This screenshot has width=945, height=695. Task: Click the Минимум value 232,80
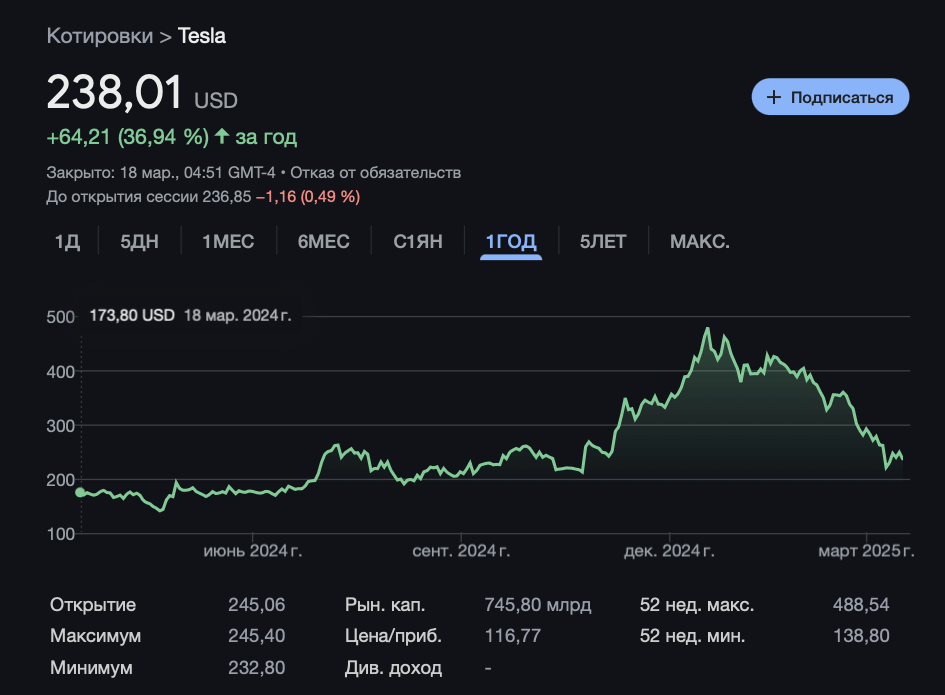[257, 668]
